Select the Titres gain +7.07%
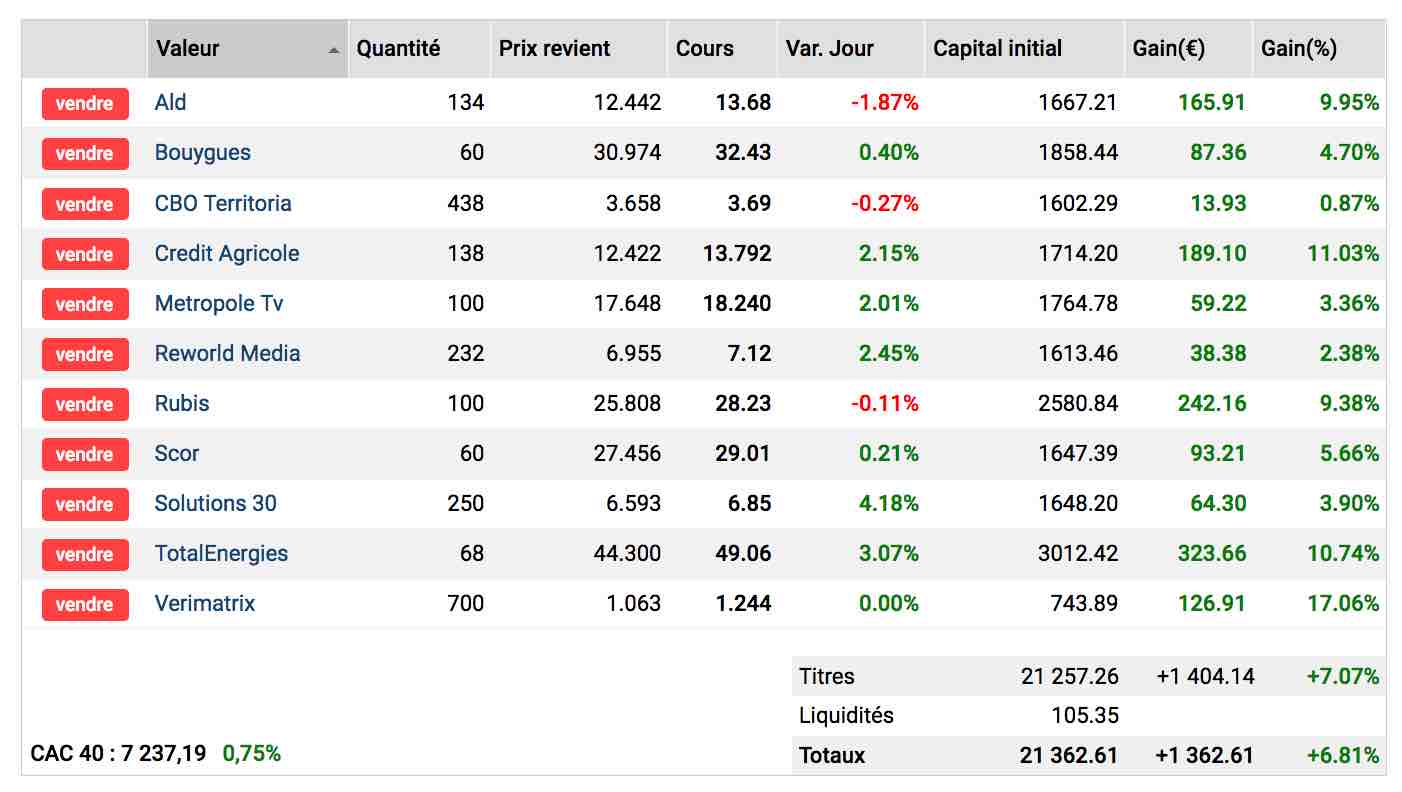Screen dimensions: 1402x792 coord(1343,677)
